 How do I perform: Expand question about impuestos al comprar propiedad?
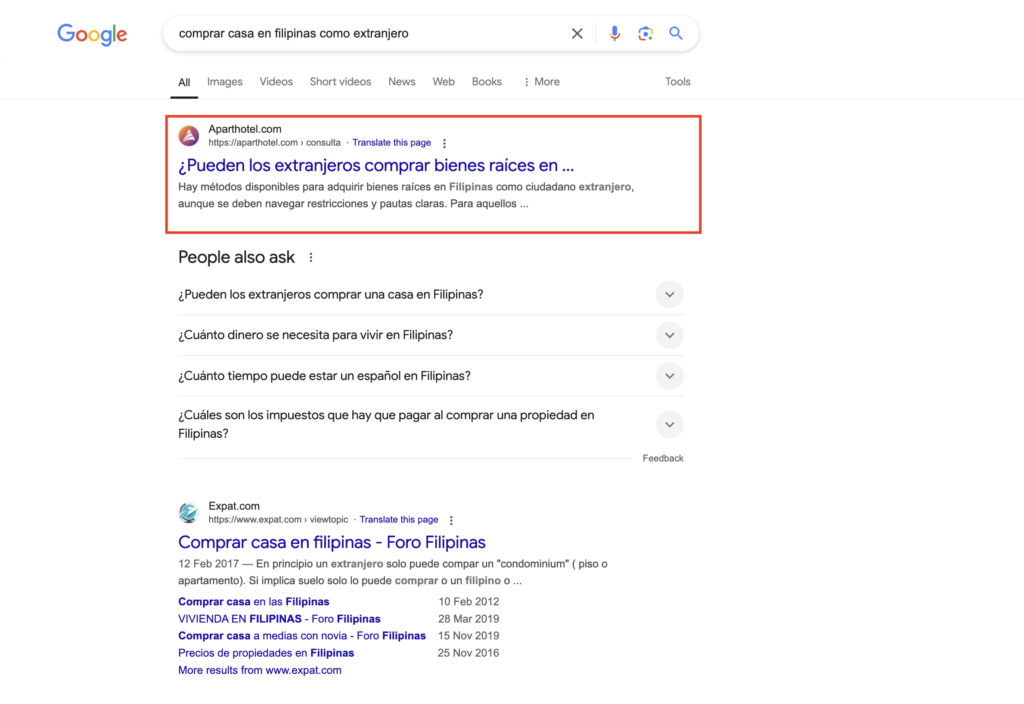point(430,424)
